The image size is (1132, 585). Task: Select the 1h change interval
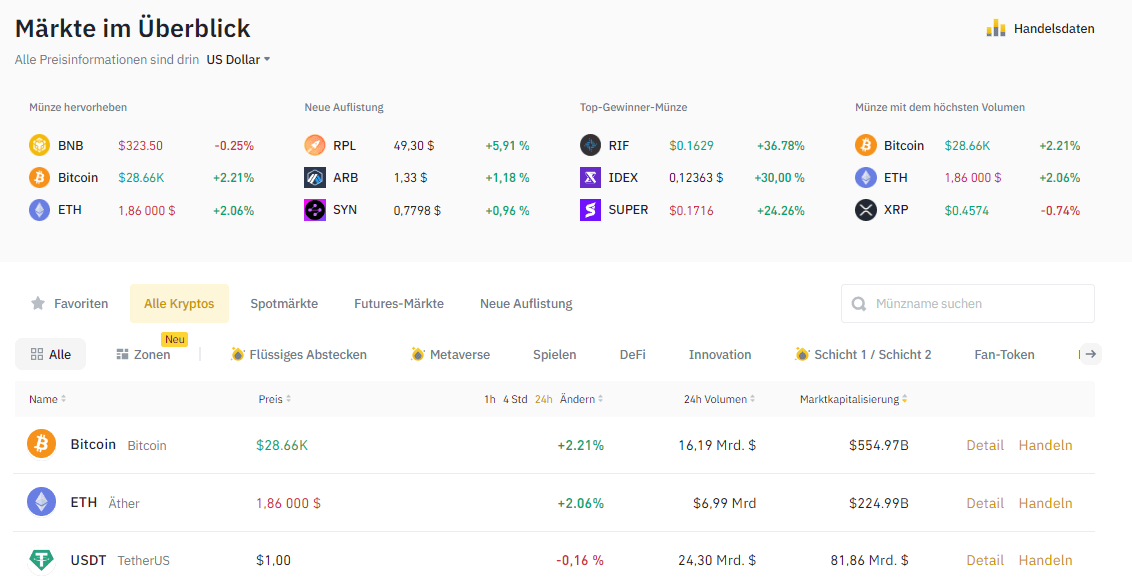tap(489, 399)
